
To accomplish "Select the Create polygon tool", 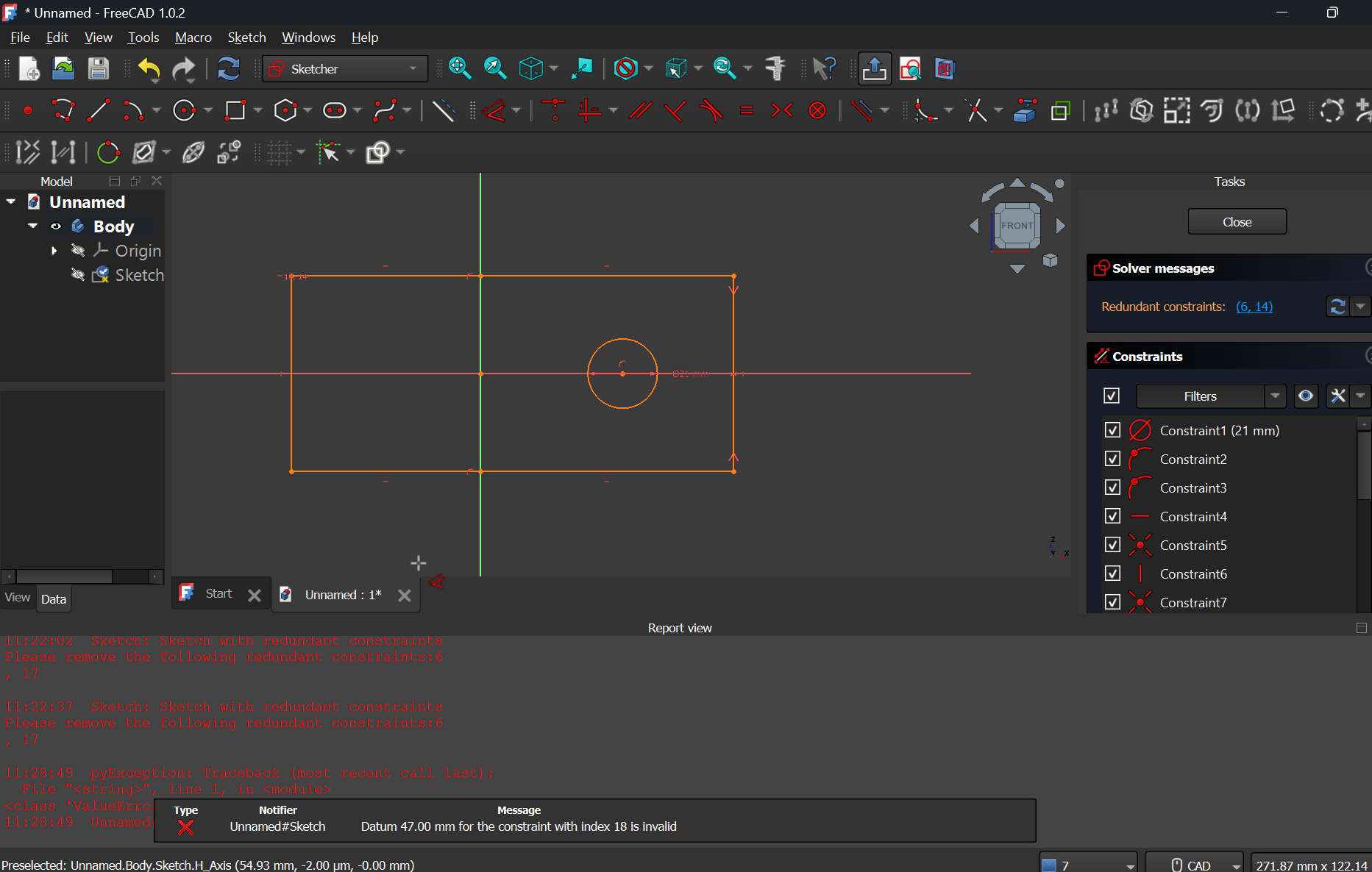I will point(285,111).
